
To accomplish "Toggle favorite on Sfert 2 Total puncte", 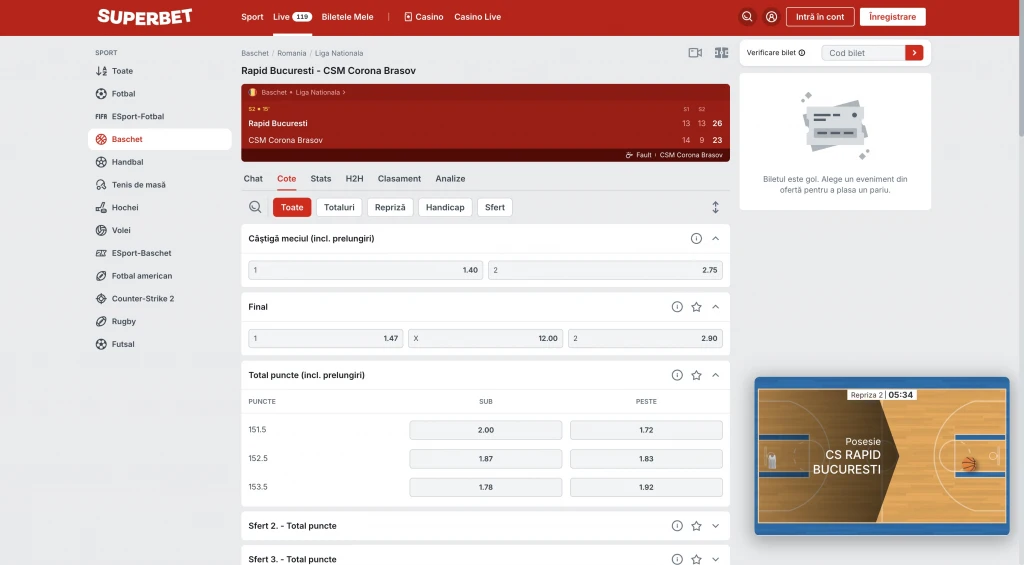I will click(696, 526).
